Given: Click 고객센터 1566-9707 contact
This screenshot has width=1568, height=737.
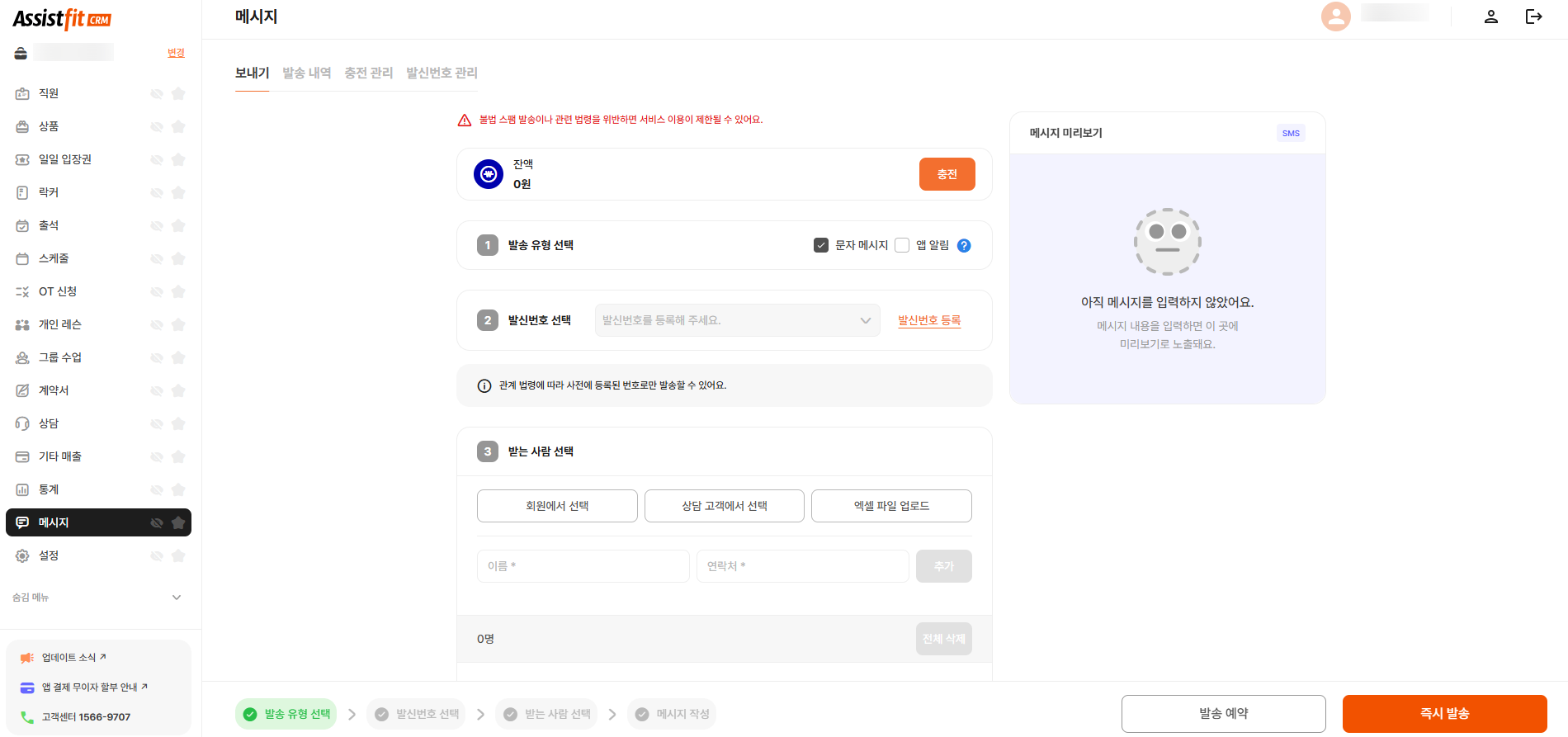Looking at the screenshot, I should 75,717.
